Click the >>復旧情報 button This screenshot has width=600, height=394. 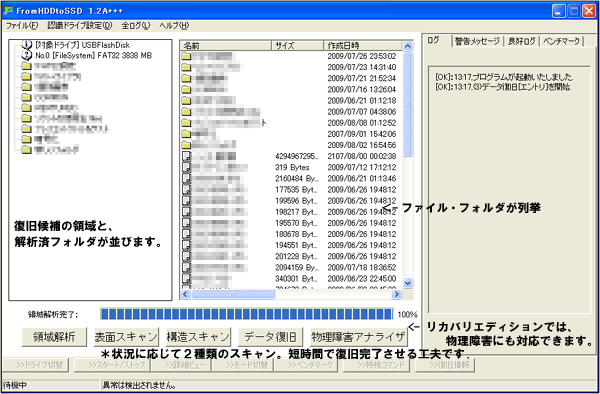pyautogui.click(x=445, y=365)
